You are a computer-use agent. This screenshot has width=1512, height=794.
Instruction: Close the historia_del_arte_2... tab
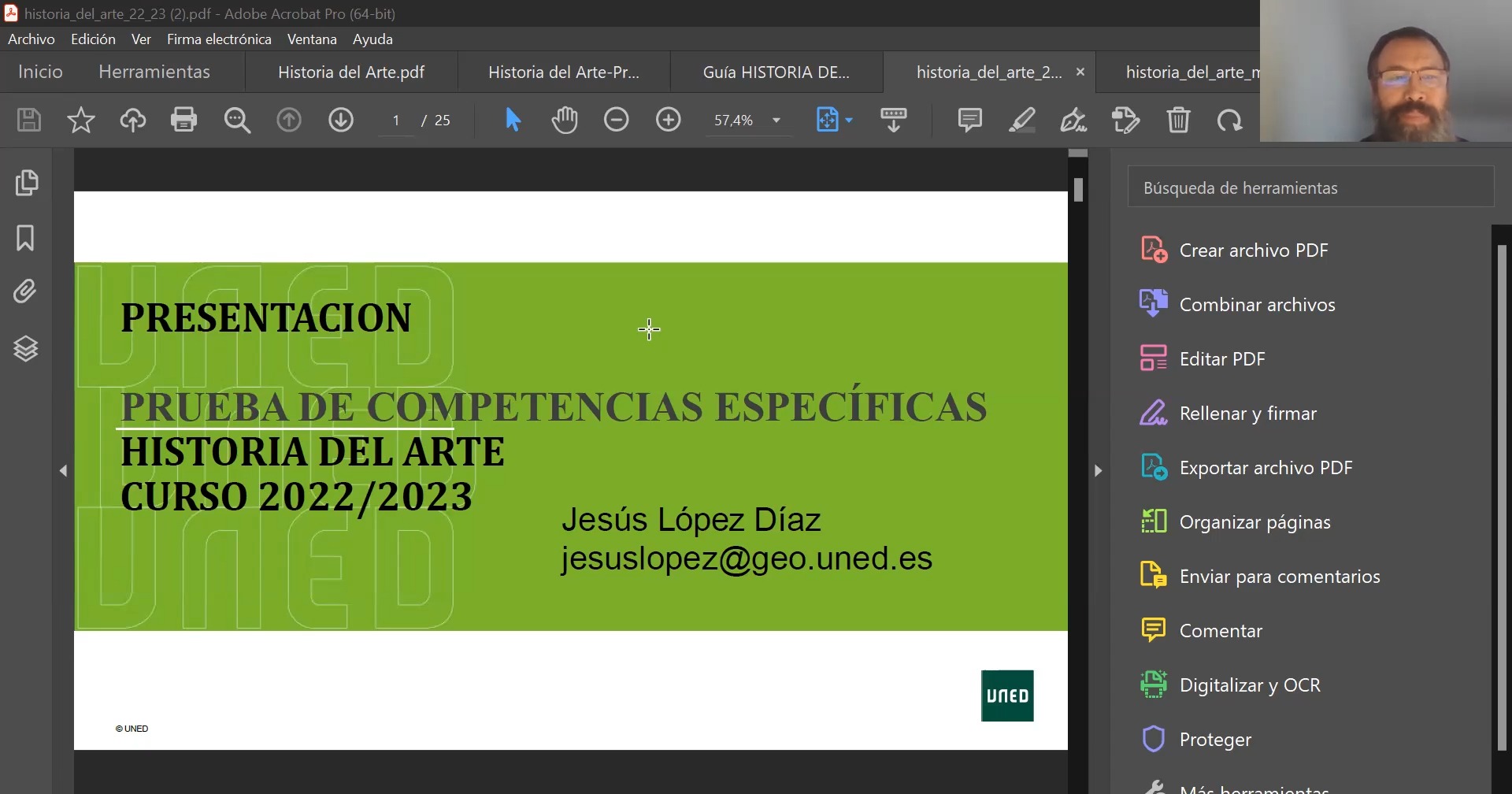tap(1080, 72)
